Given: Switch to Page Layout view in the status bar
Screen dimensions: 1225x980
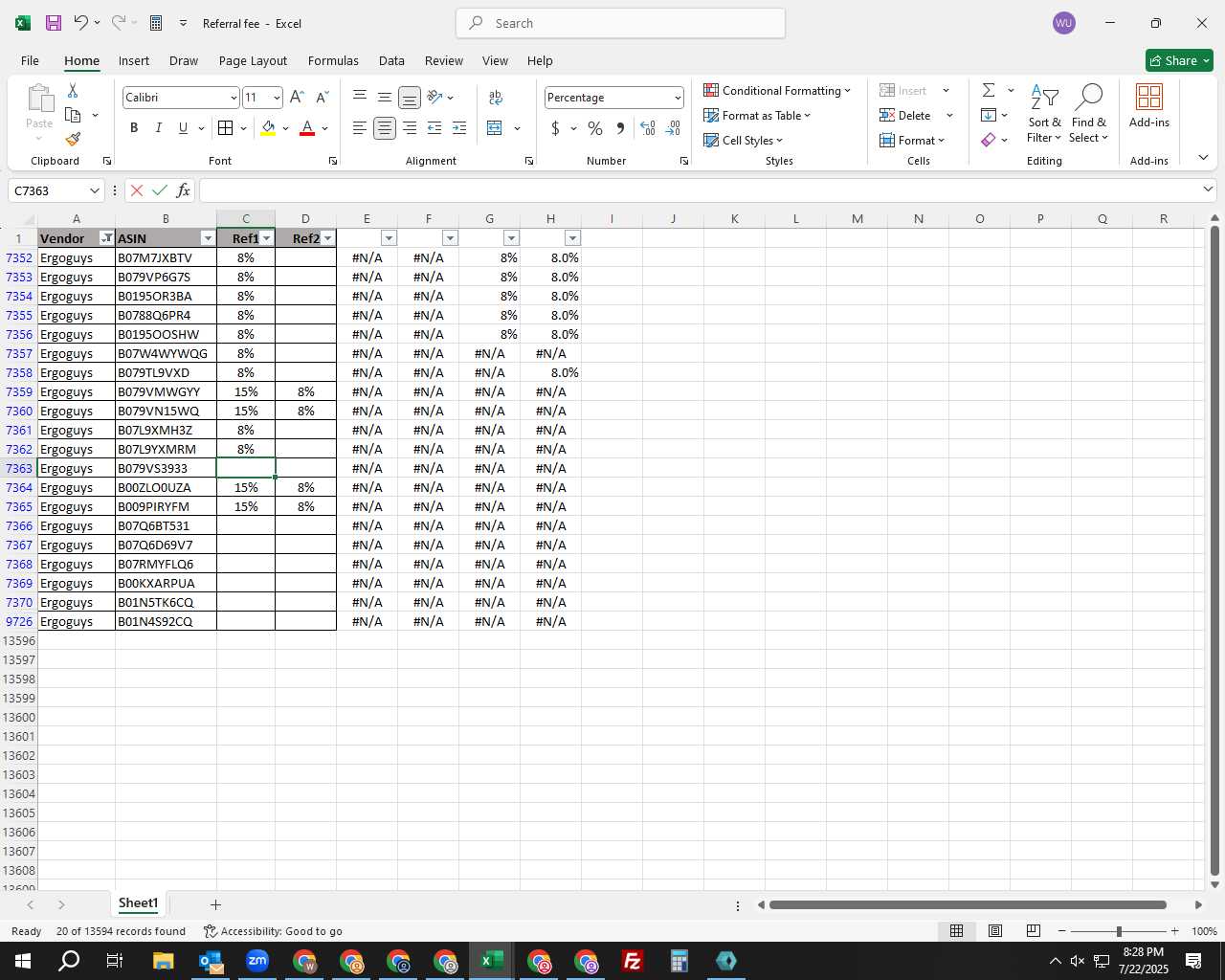Looking at the screenshot, I should point(994,930).
